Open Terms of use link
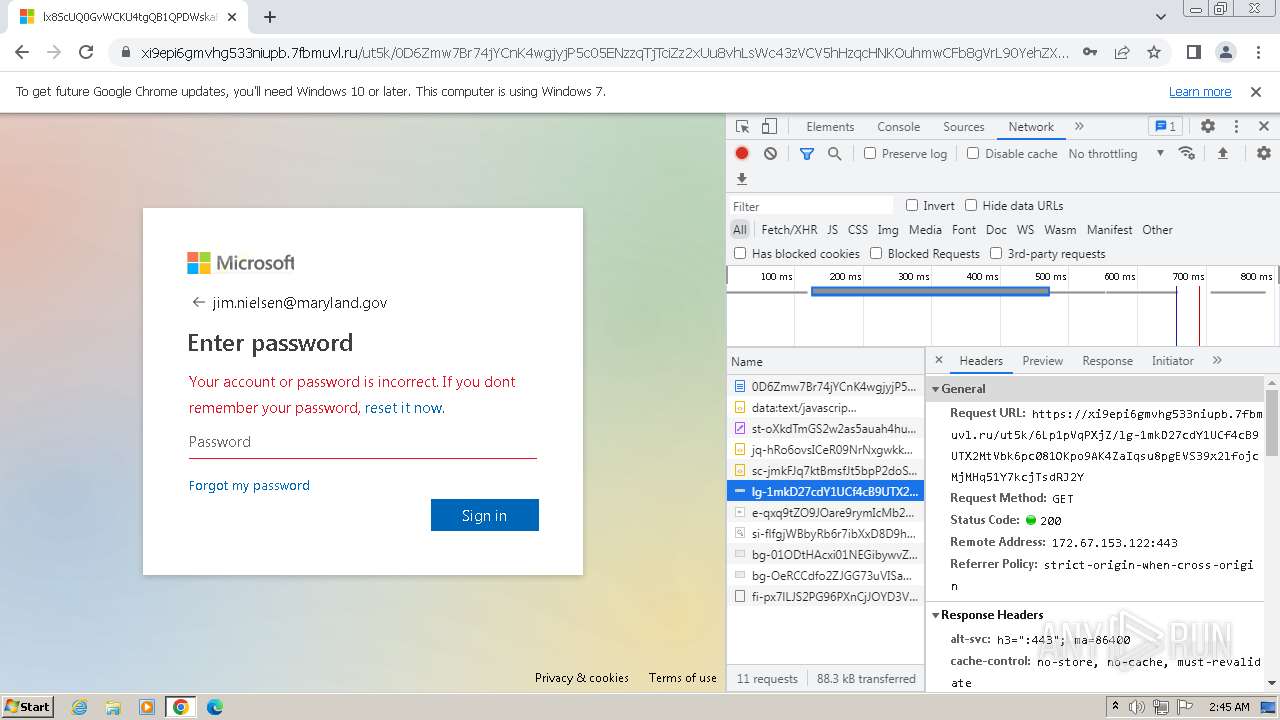 click(683, 677)
